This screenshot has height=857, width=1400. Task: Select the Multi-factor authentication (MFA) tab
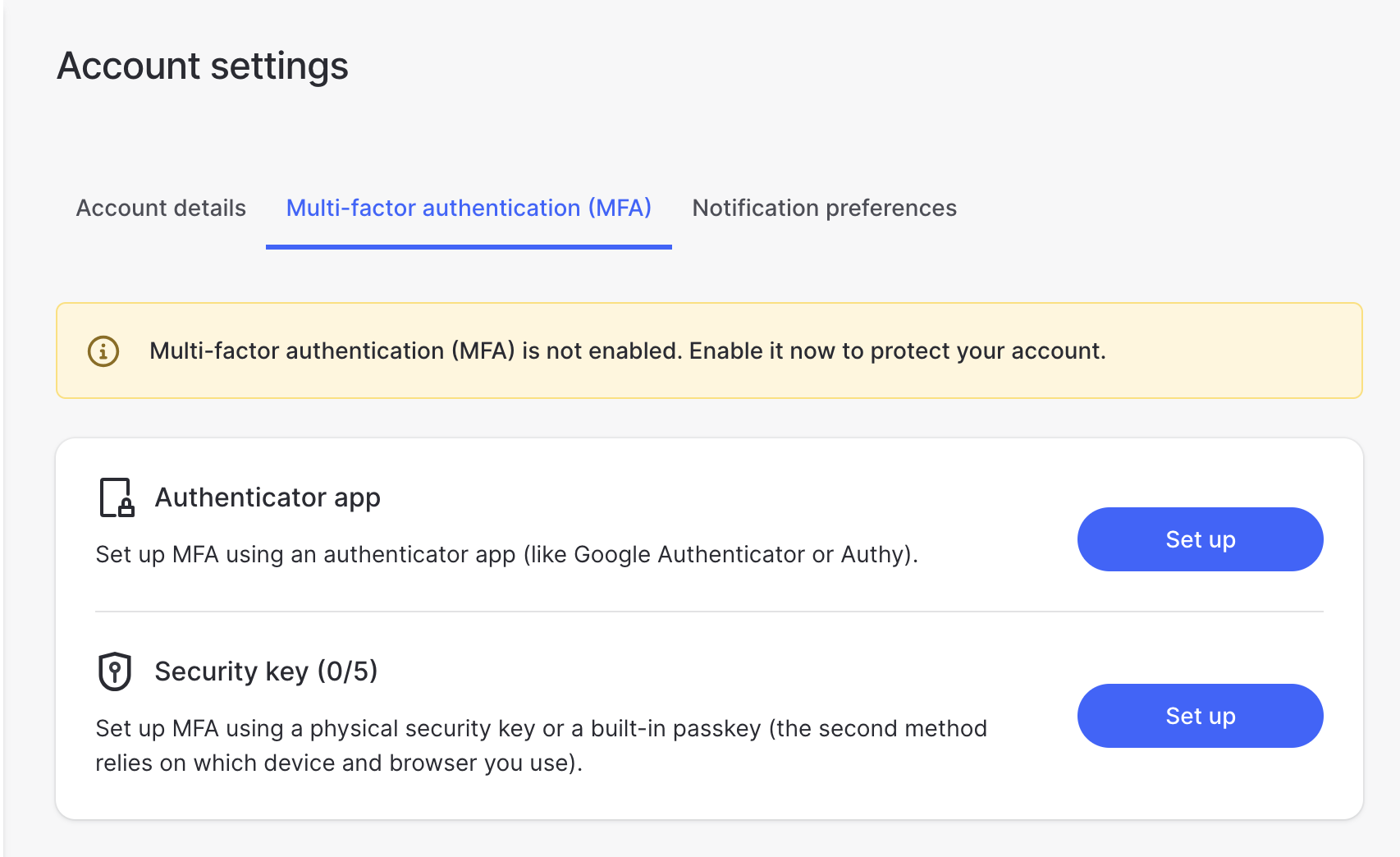tap(469, 208)
